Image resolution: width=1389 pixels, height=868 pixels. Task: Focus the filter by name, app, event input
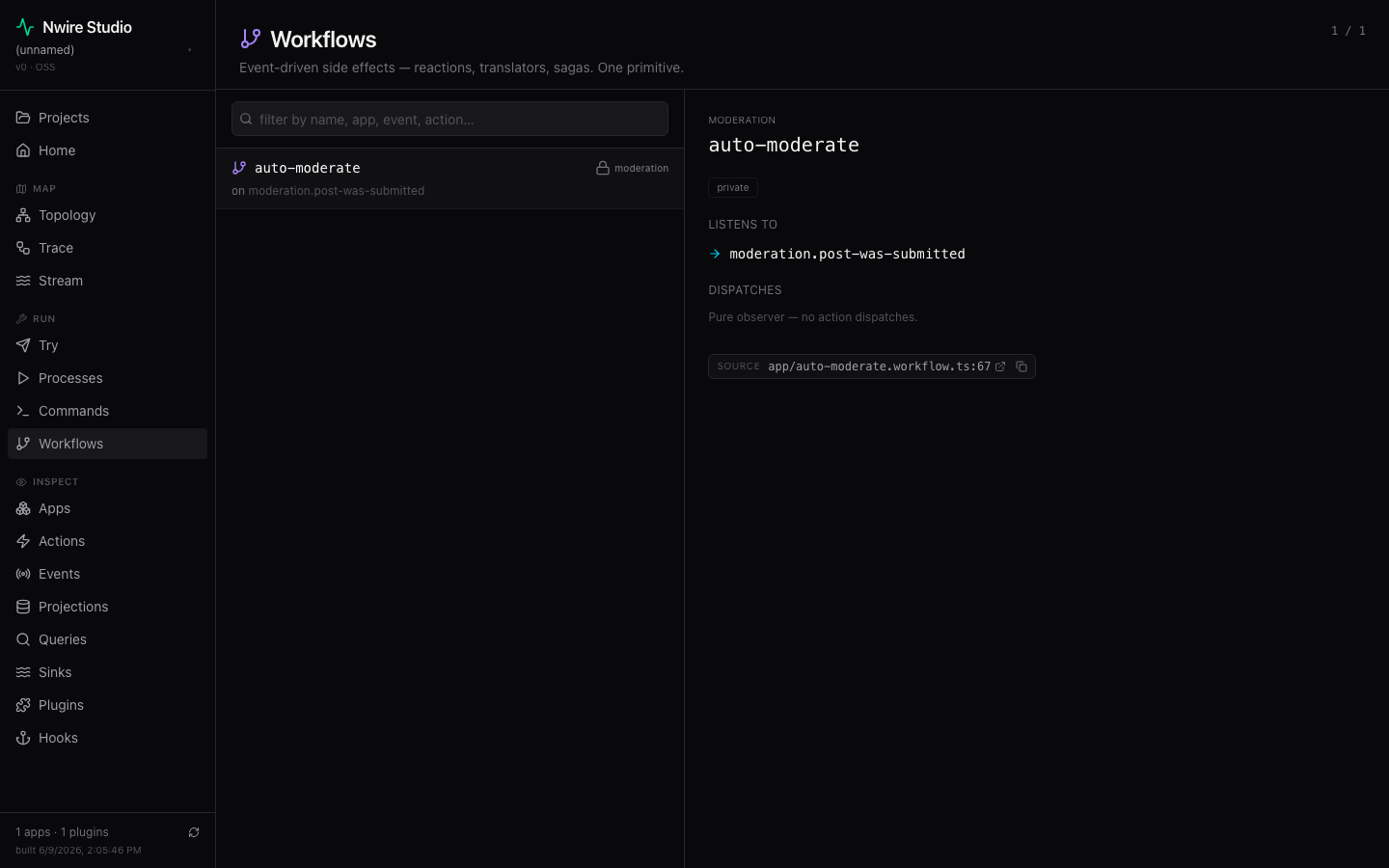click(449, 119)
